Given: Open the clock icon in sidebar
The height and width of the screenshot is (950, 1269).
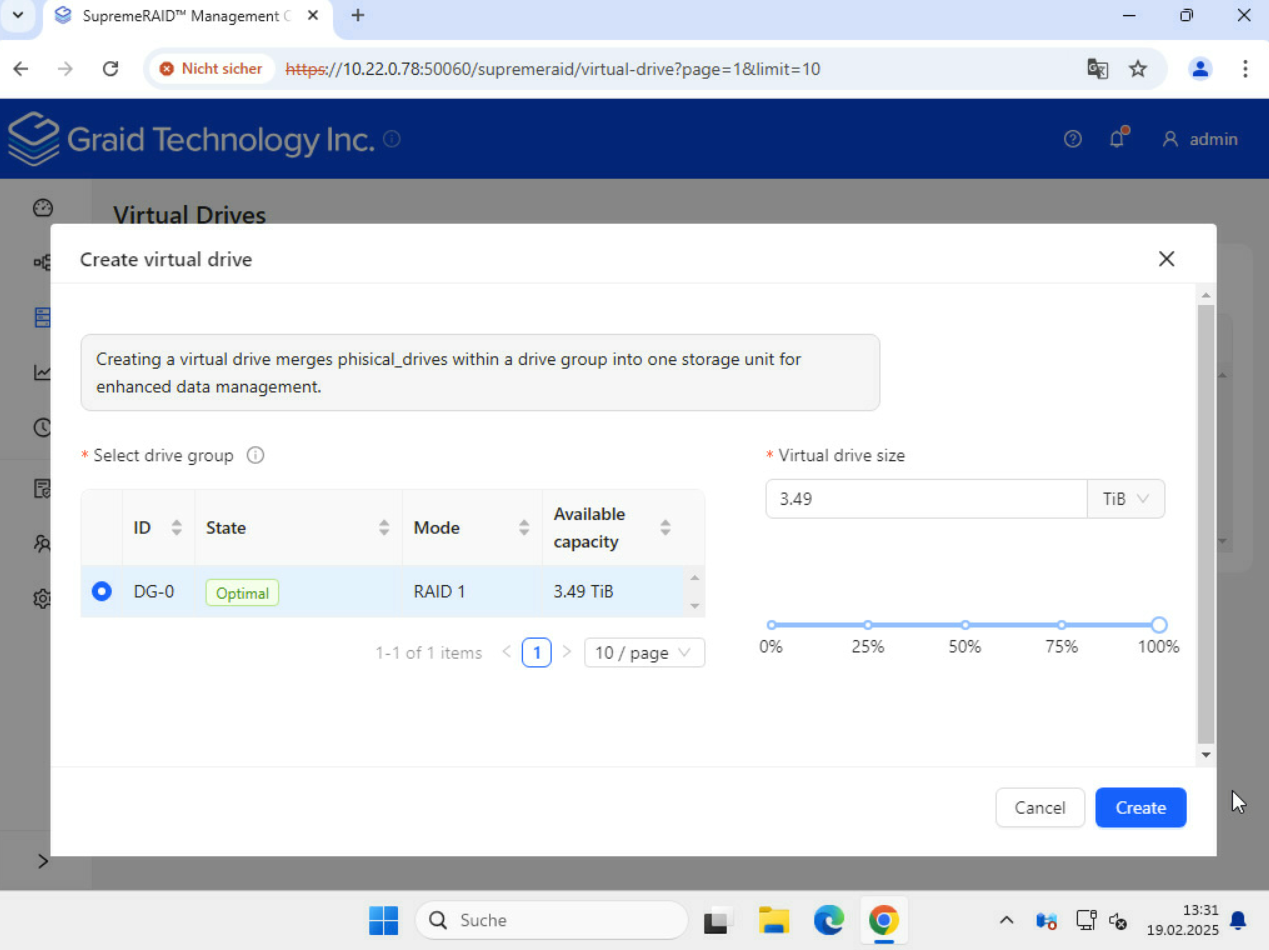Looking at the screenshot, I should (x=42, y=427).
